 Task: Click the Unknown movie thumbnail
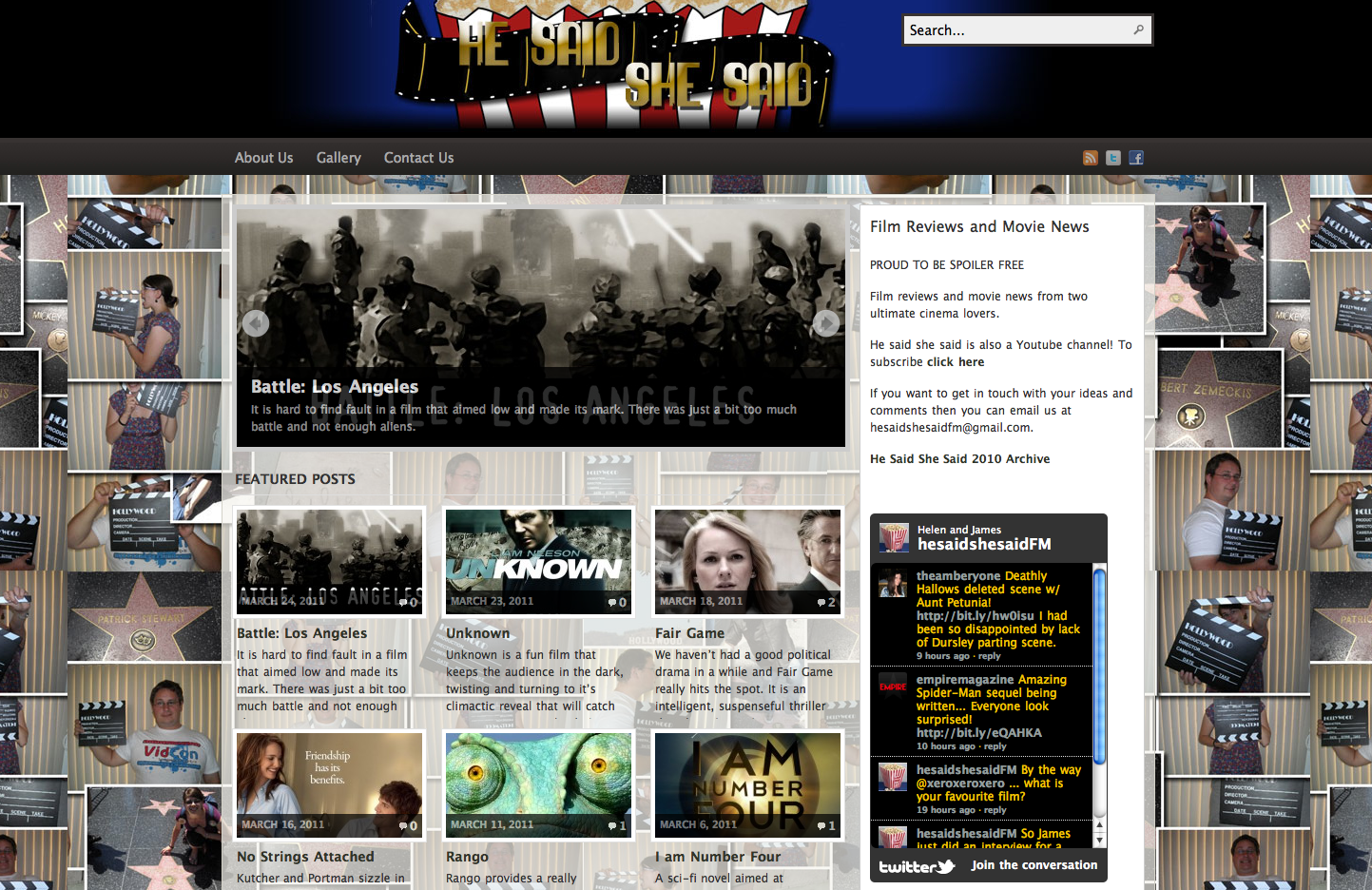point(538,561)
